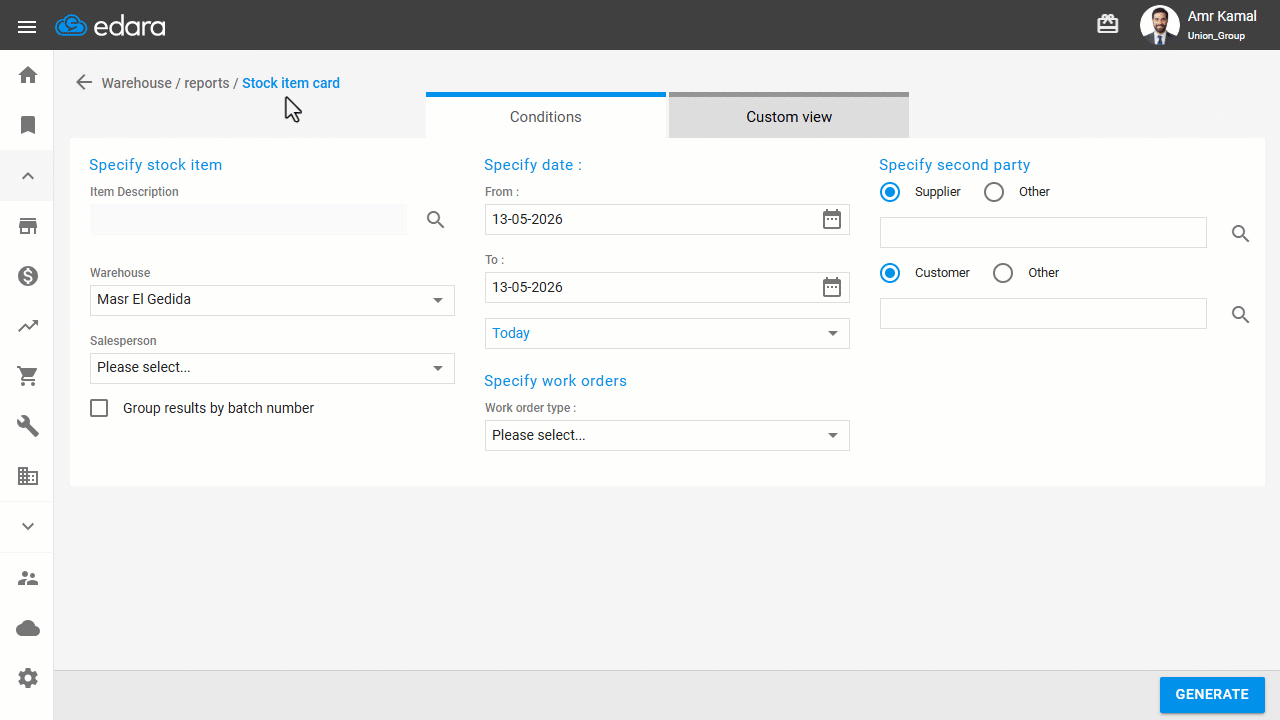Open the company building sidebar icon
Screen dimensions: 1280x720
[28, 476]
